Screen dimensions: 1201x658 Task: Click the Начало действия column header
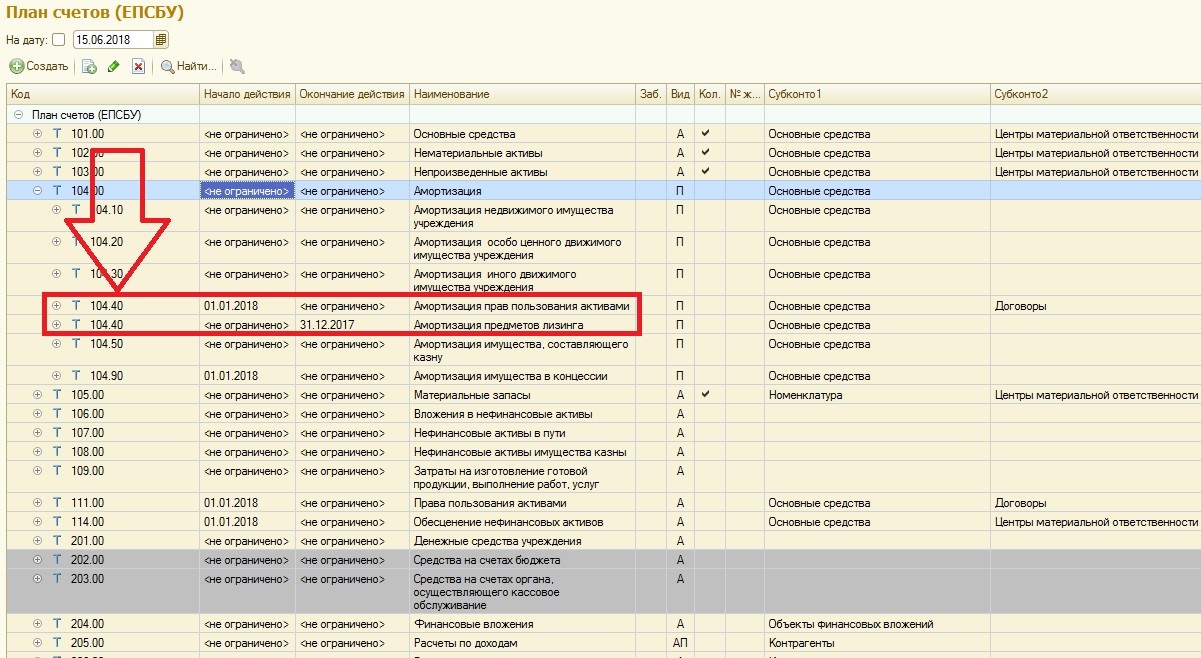[247, 94]
